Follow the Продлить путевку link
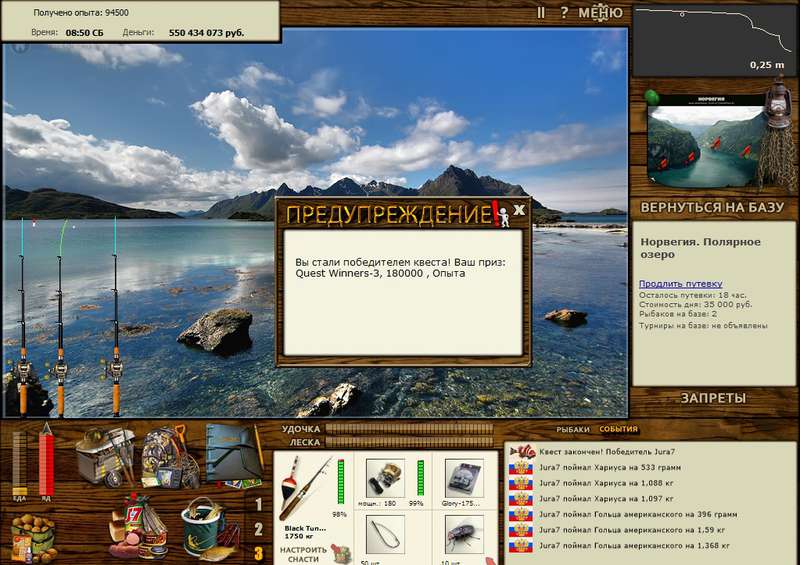 [x=680, y=284]
